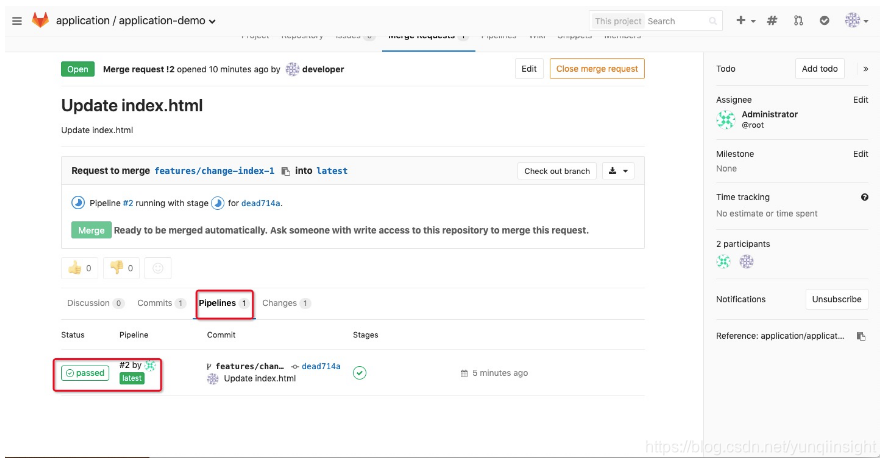The image size is (886, 465).
Task: Click the Check out branch button
Action: pyautogui.click(x=557, y=171)
